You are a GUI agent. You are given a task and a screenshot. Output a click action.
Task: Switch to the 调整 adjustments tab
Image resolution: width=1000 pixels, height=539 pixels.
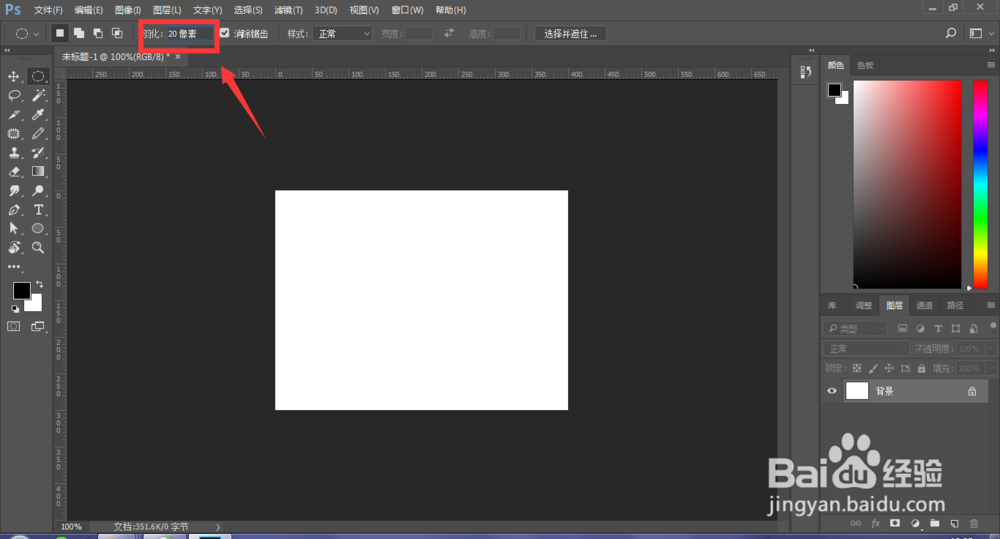click(x=864, y=306)
